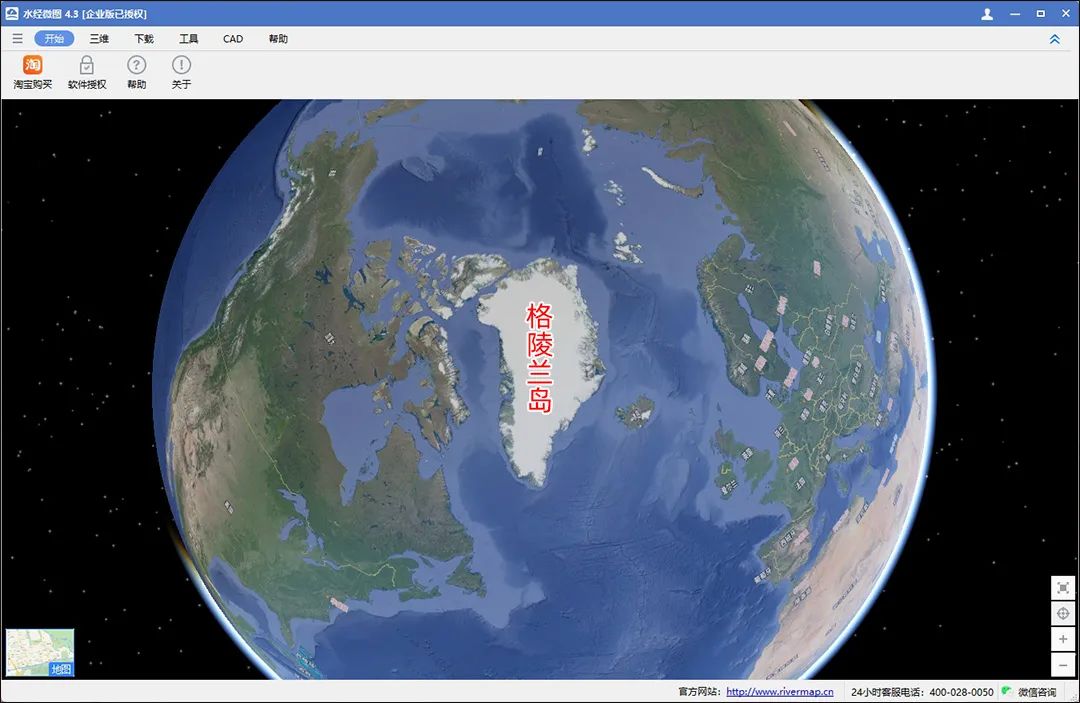This screenshot has height=703, width=1080.
Task: Click the 帮助 question mark icon
Action: click(136, 72)
